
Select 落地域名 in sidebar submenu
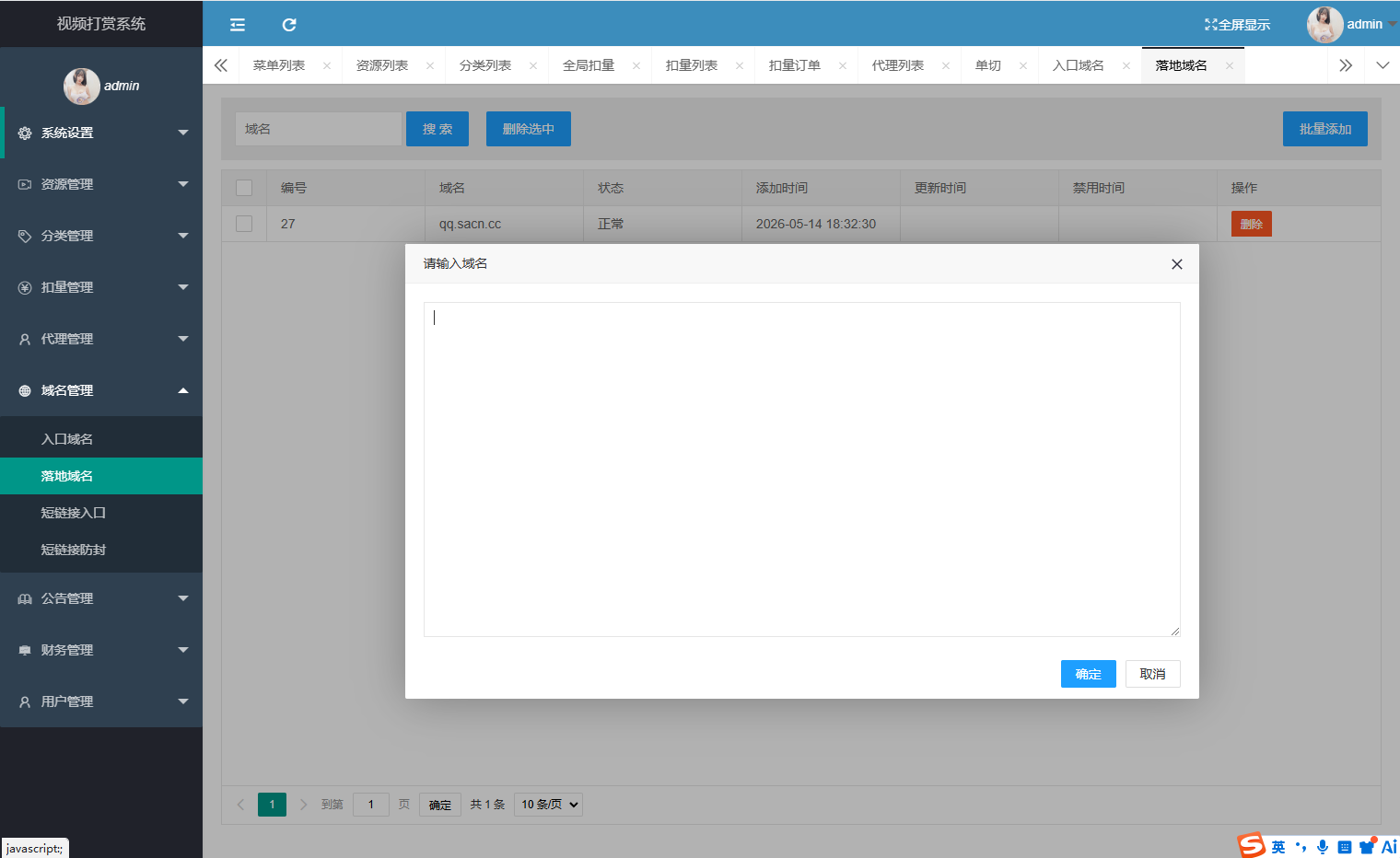pyautogui.click(x=101, y=476)
